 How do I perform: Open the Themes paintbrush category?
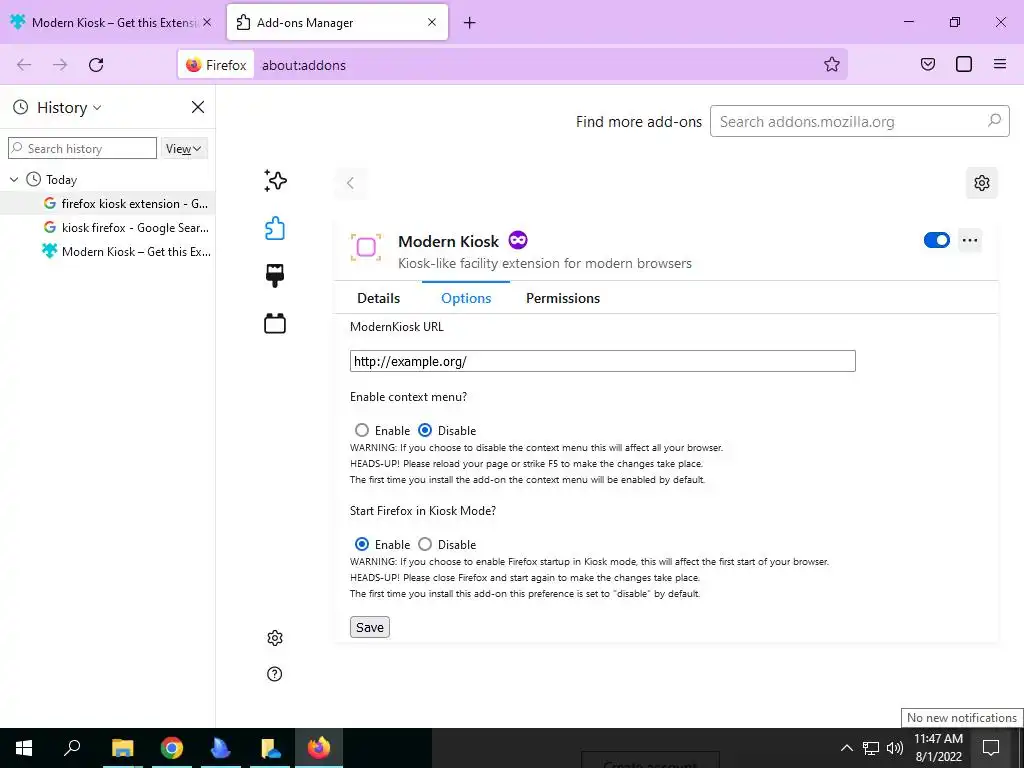pos(275,276)
